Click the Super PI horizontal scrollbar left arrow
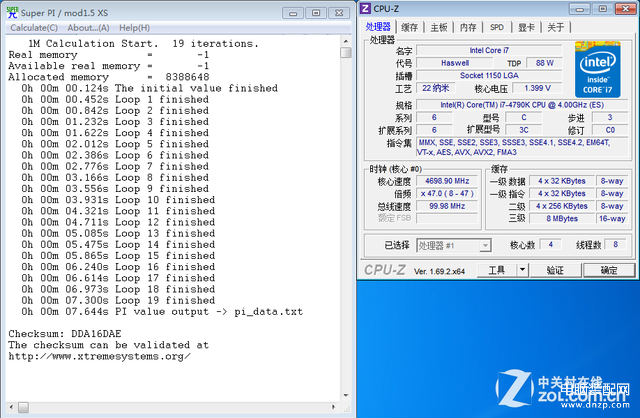 click(11, 407)
